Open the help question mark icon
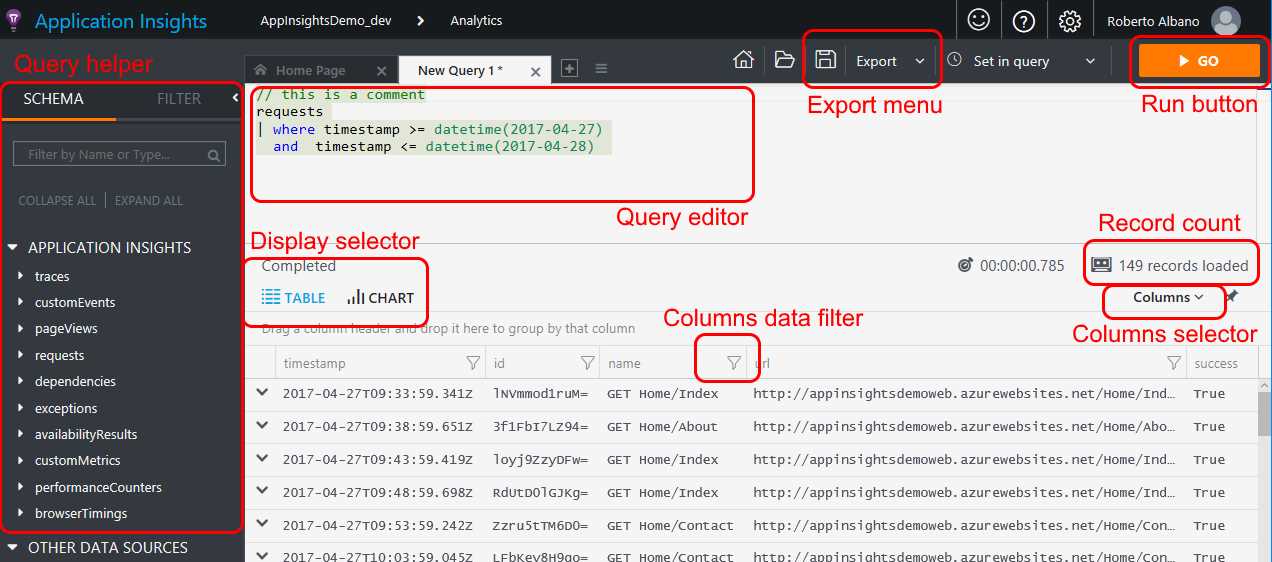 [1023, 20]
